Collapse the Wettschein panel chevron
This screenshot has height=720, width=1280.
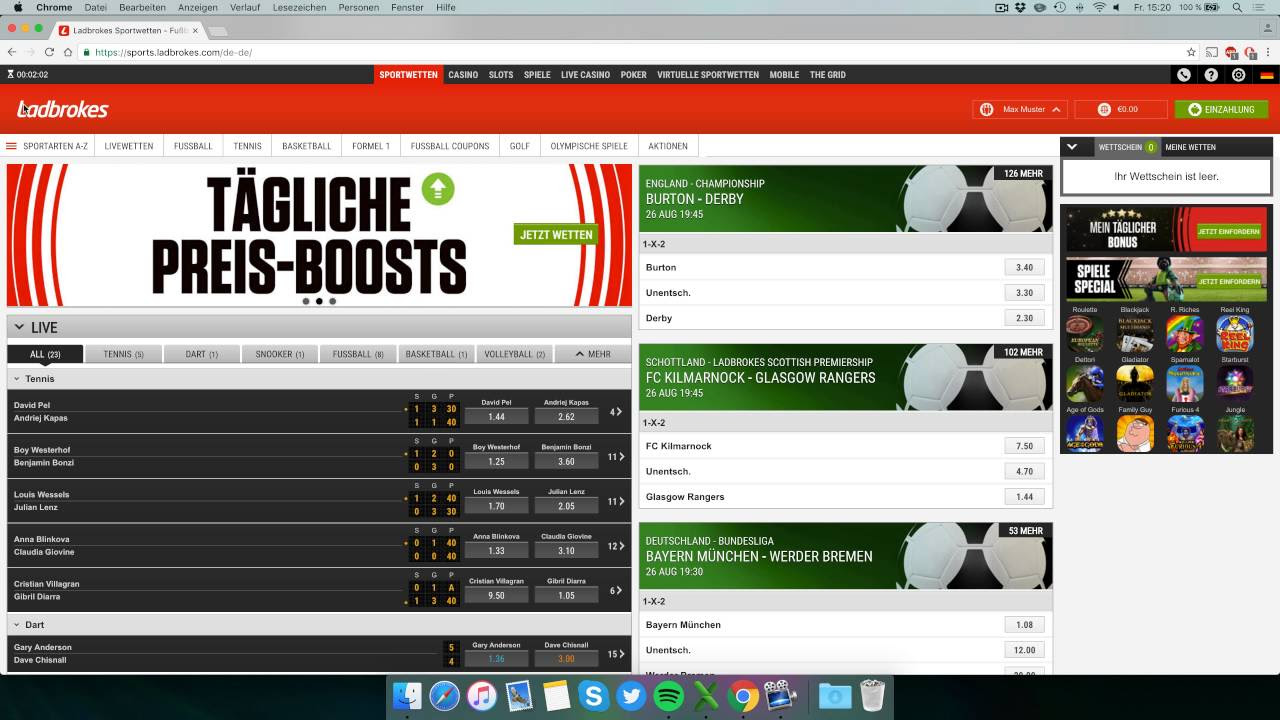(1072, 147)
